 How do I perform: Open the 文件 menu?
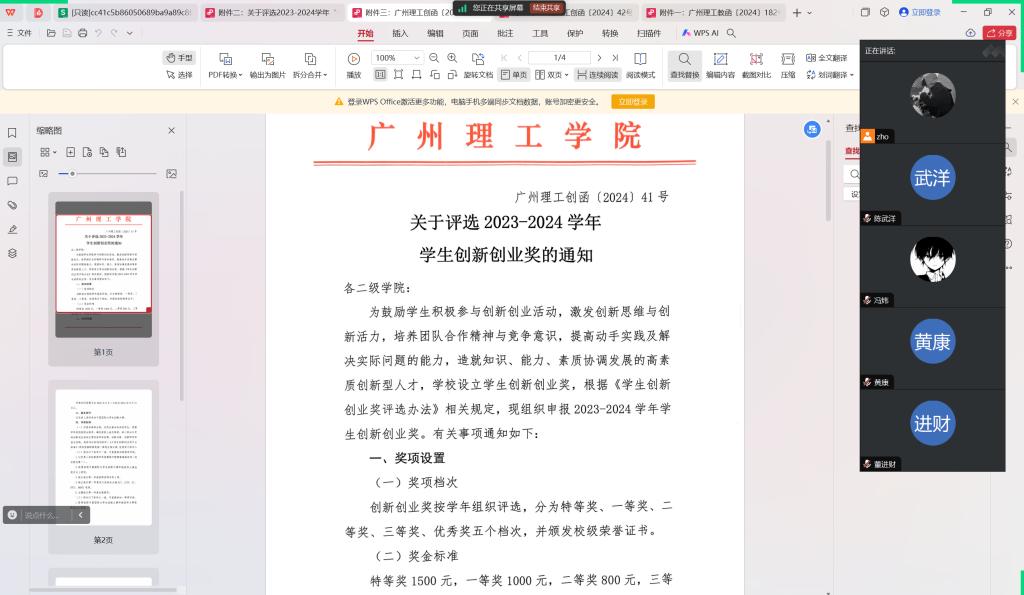(x=19, y=33)
